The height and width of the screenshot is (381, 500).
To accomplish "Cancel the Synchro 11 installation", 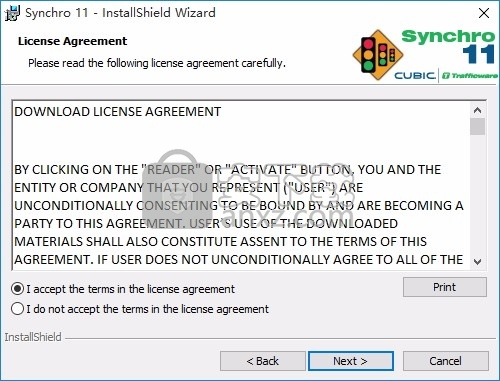I will pos(446,361).
